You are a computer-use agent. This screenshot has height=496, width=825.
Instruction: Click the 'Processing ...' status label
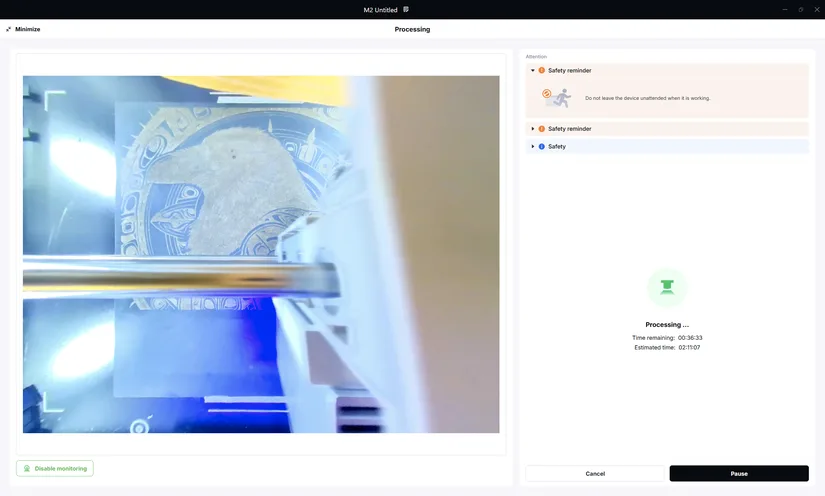(667, 325)
